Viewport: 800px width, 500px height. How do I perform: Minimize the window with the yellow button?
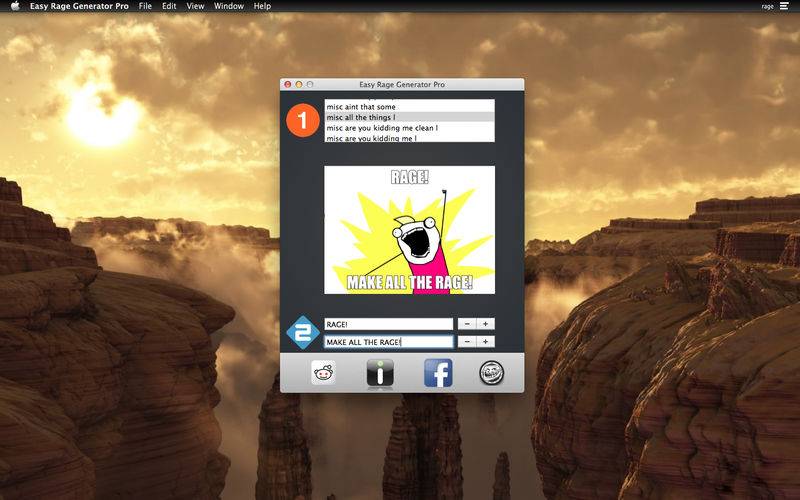click(x=299, y=84)
